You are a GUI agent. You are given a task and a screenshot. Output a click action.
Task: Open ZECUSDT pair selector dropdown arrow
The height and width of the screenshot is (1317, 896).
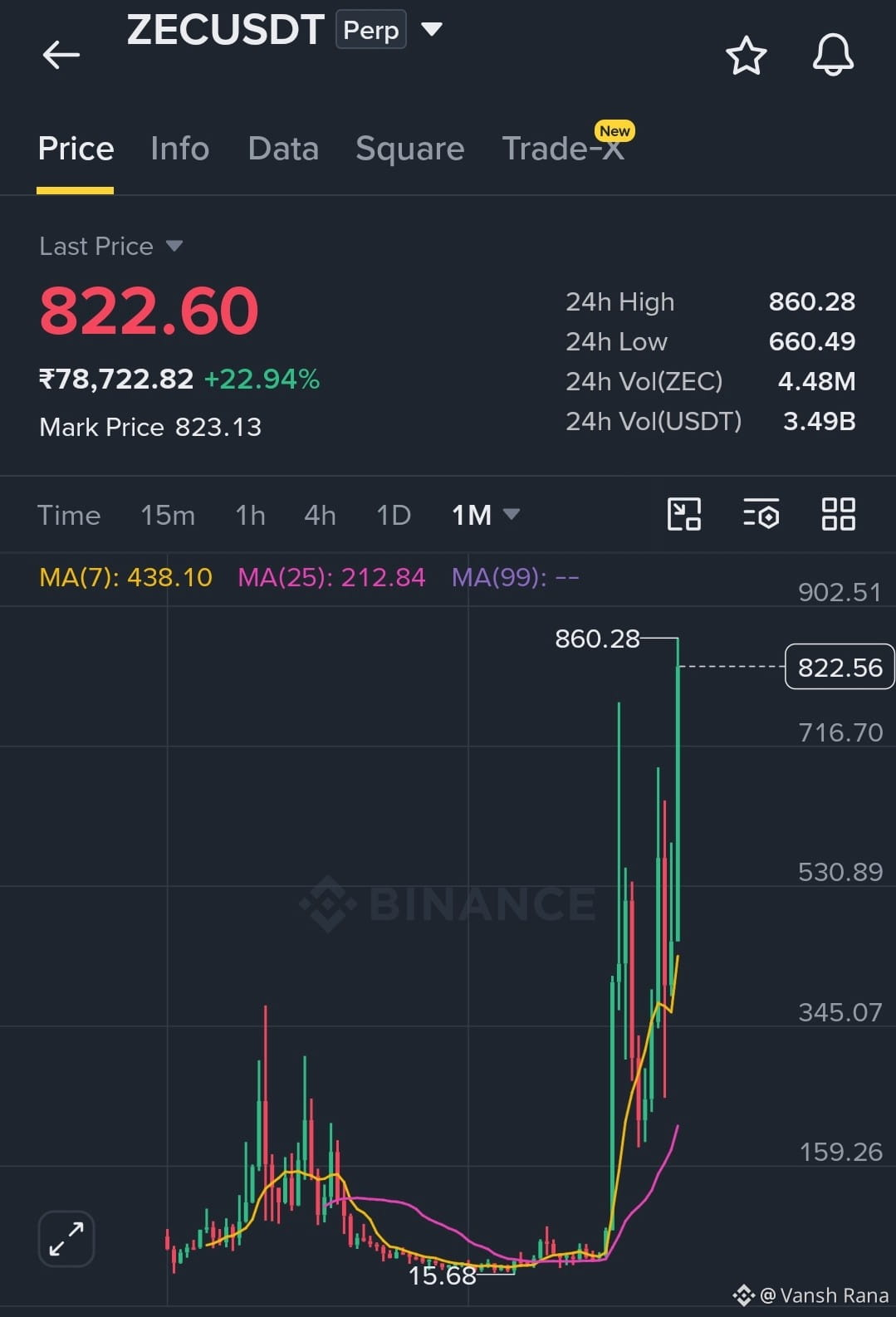point(432,30)
